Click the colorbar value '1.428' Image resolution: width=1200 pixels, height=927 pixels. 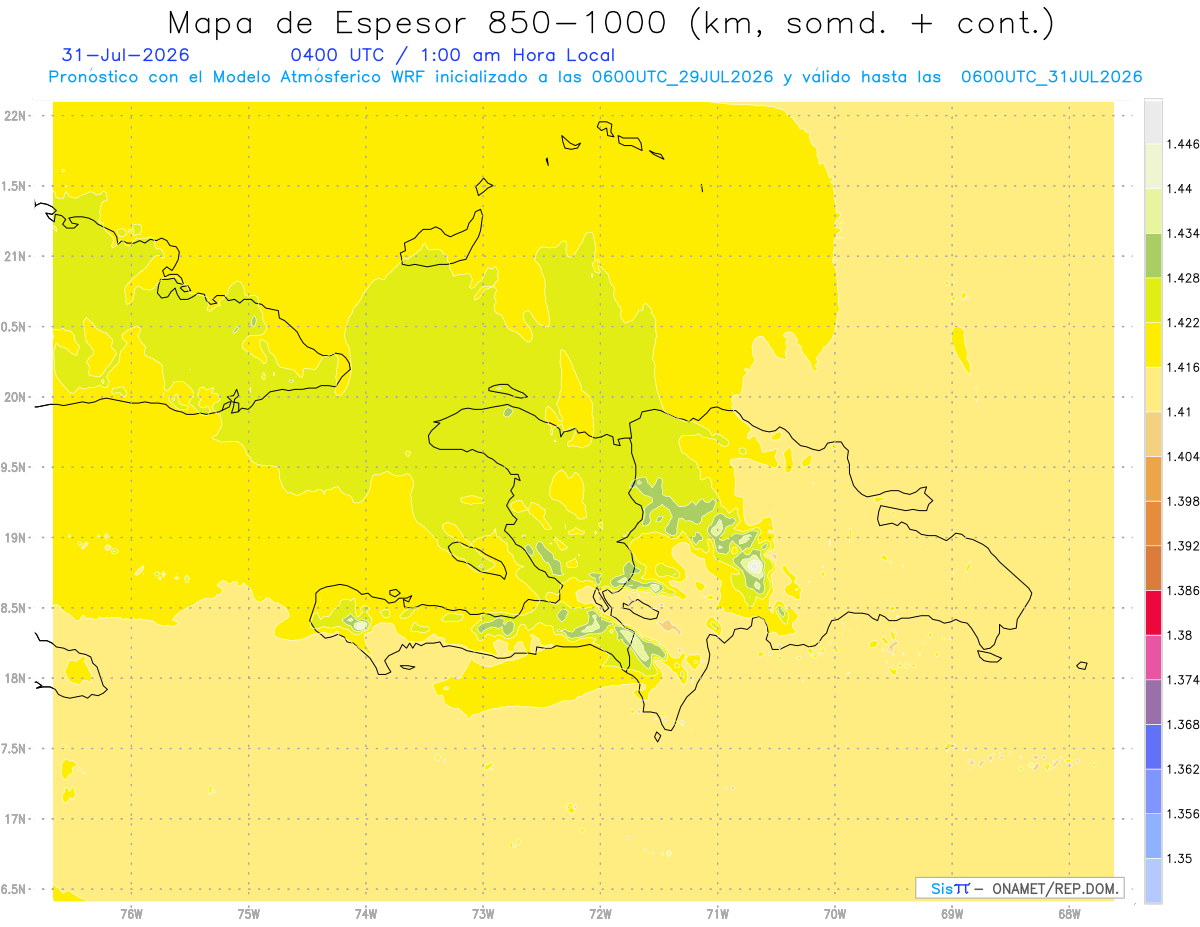point(1185,278)
